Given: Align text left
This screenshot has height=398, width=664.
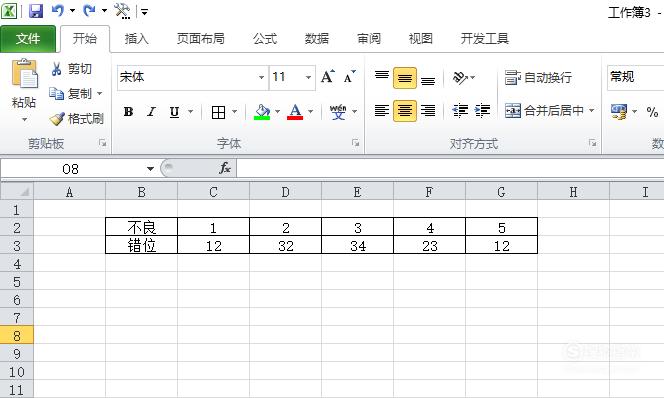Looking at the screenshot, I should pos(382,111).
